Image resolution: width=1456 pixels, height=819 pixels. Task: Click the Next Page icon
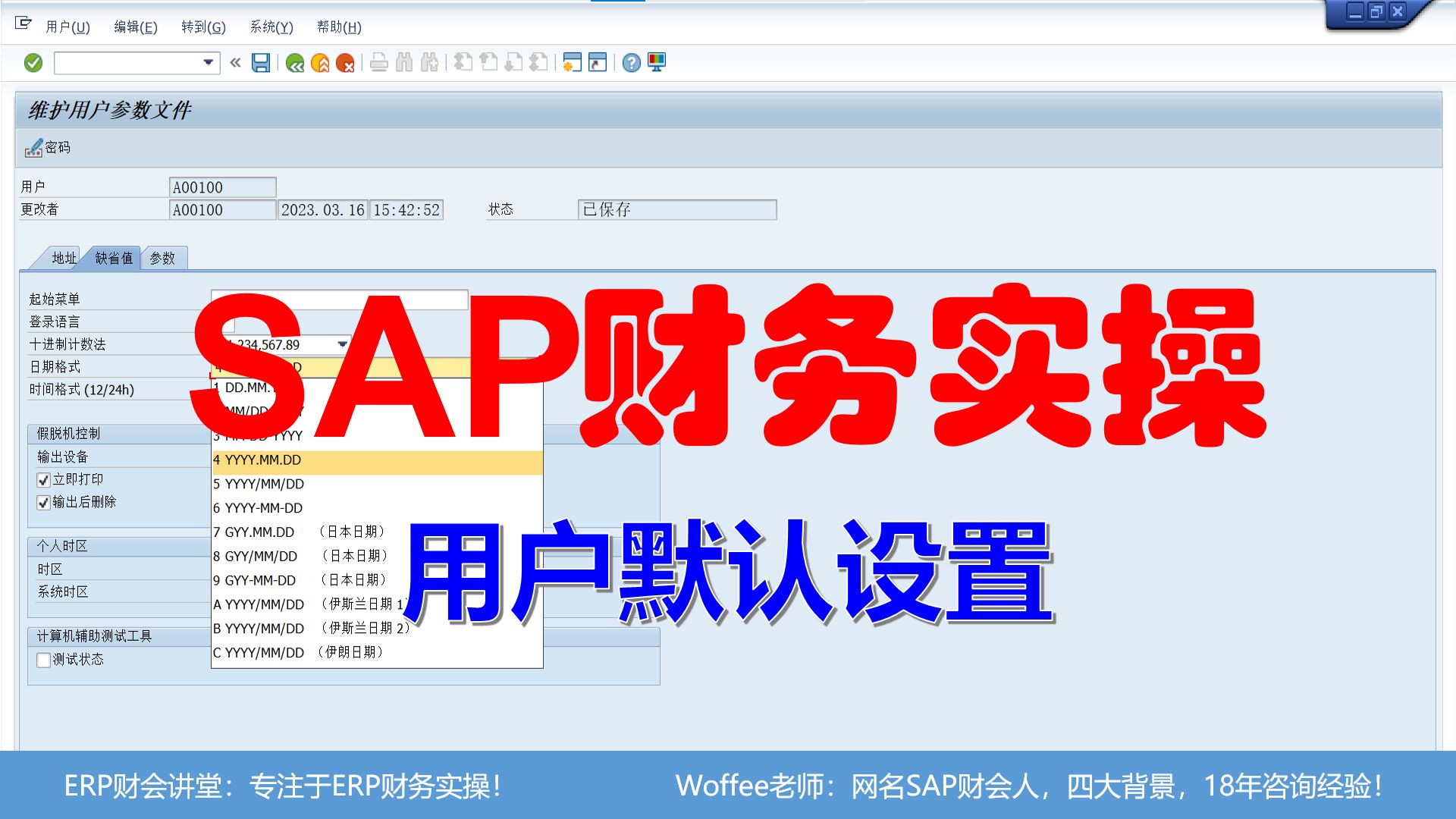tap(513, 63)
